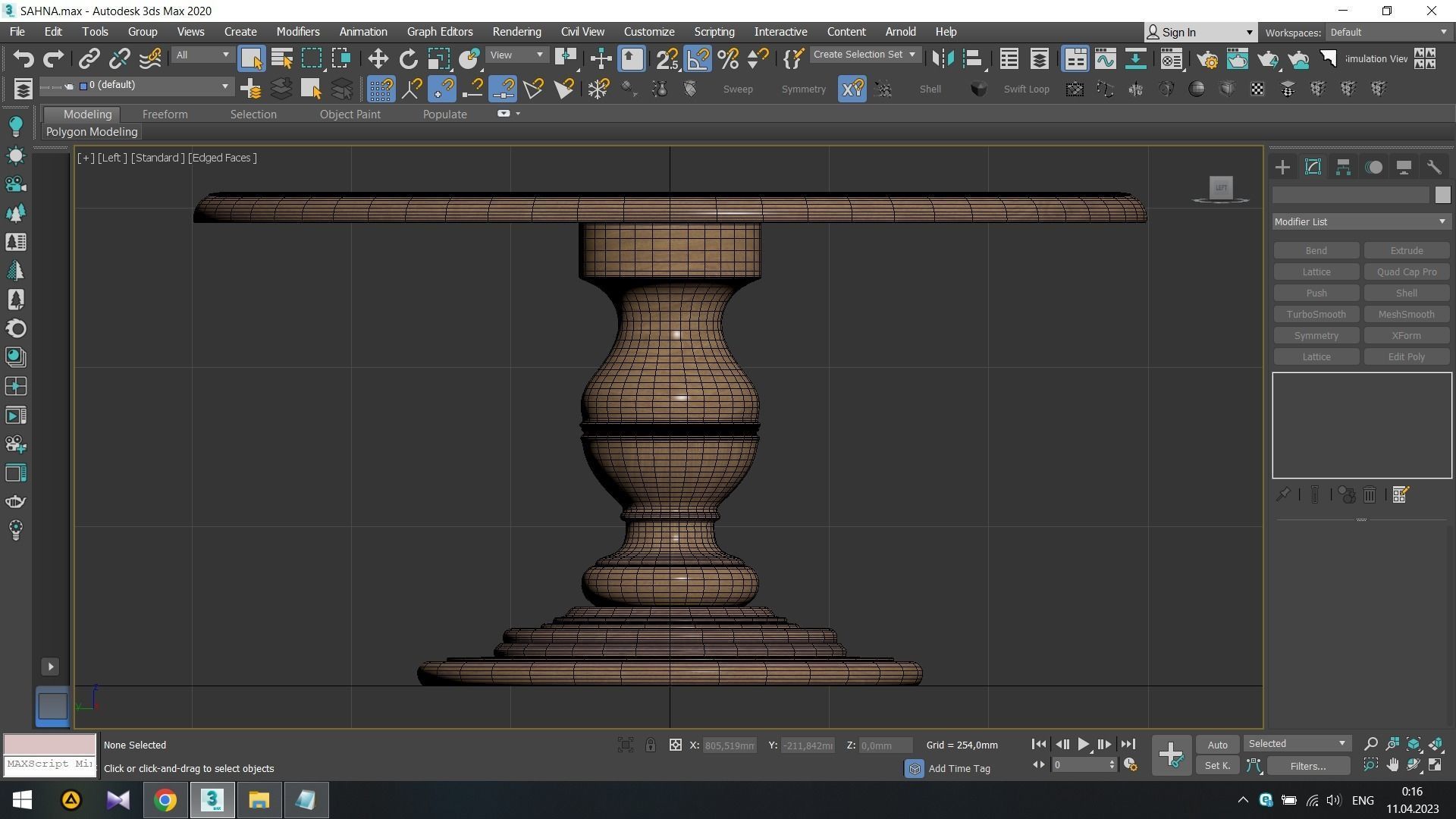
Task: Open the Workspaces Default dropdown
Action: pyautogui.click(x=1388, y=33)
